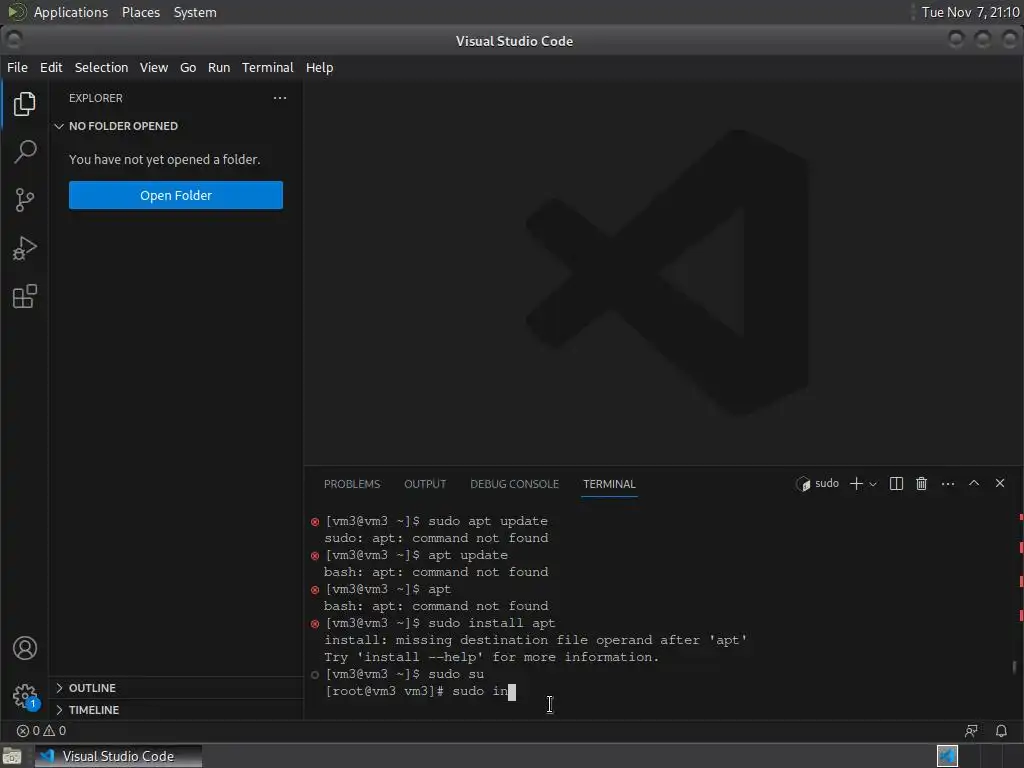Viewport: 1024px width, 768px height.
Task: Open the Go menu
Action: 188,67
